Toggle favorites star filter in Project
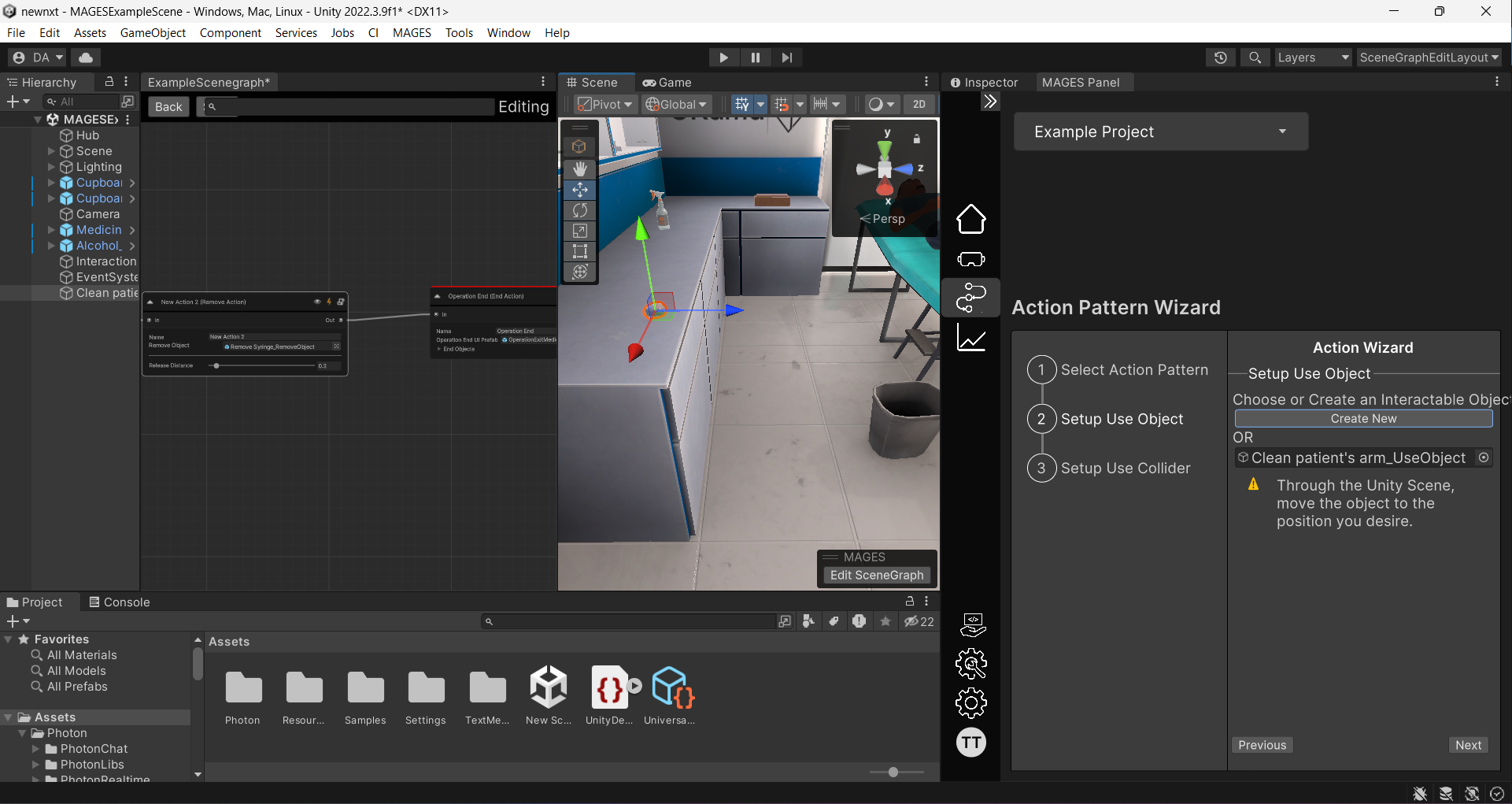The width and height of the screenshot is (1512, 804). (x=885, y=621)
